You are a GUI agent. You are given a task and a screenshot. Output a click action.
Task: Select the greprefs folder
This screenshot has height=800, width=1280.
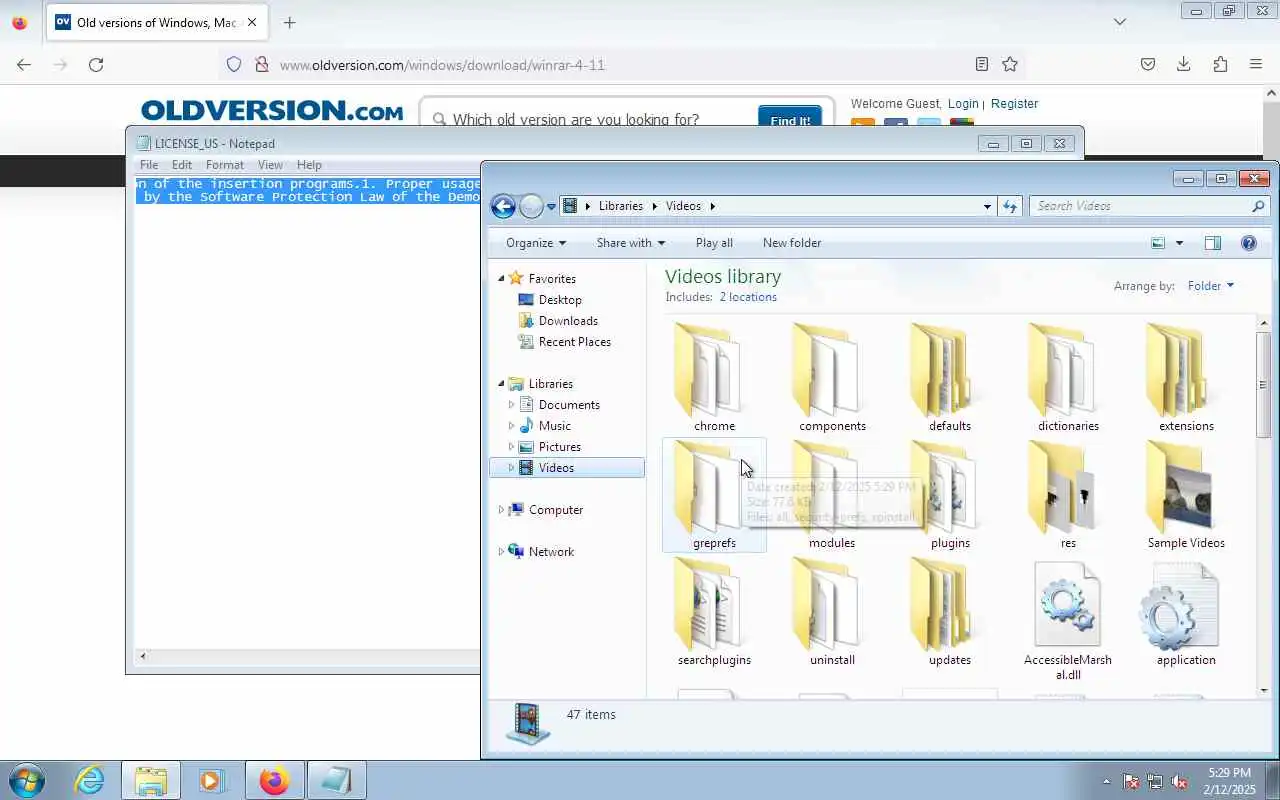point(714,495)
